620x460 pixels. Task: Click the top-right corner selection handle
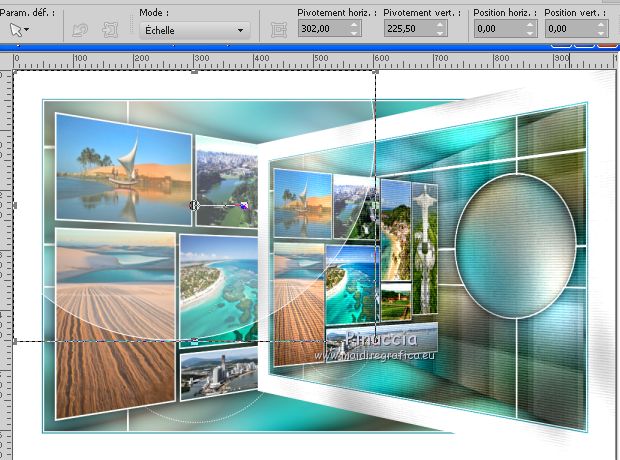pyautogui.click(x=375, y=72)
